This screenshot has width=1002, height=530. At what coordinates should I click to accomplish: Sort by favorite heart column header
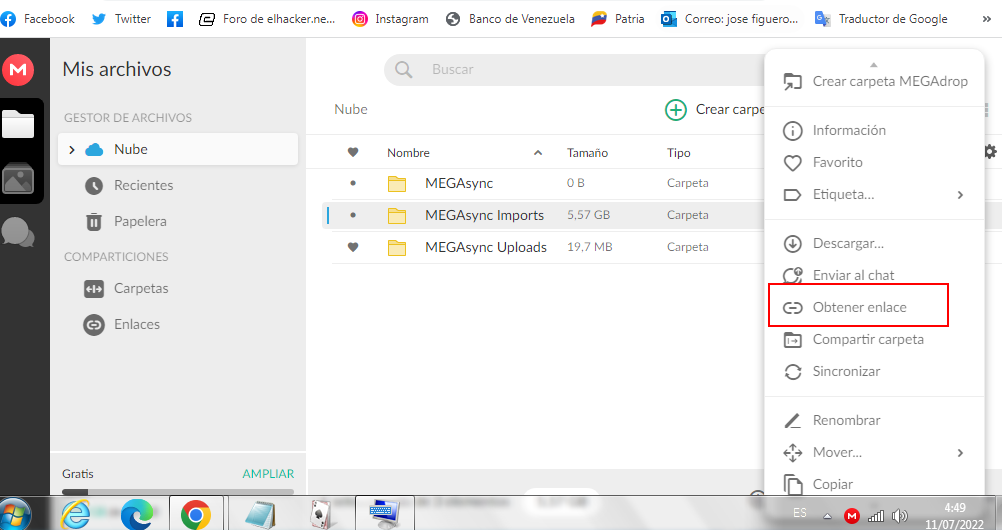(x=353, y=153)
